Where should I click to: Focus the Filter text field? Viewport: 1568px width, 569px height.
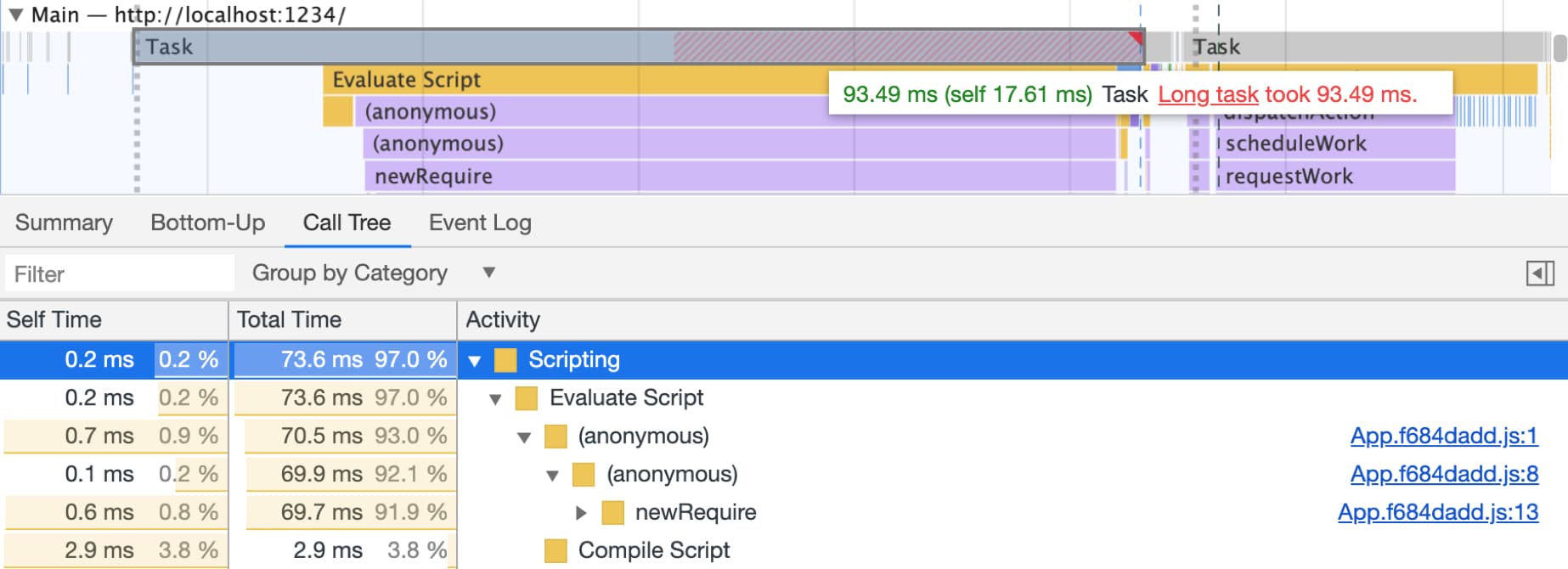119,274
